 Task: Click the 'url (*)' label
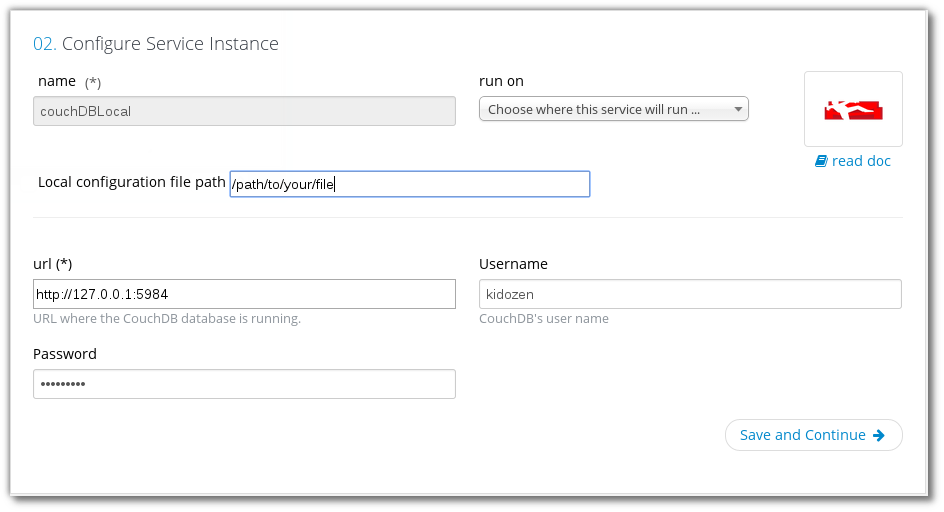pos(53,264)
